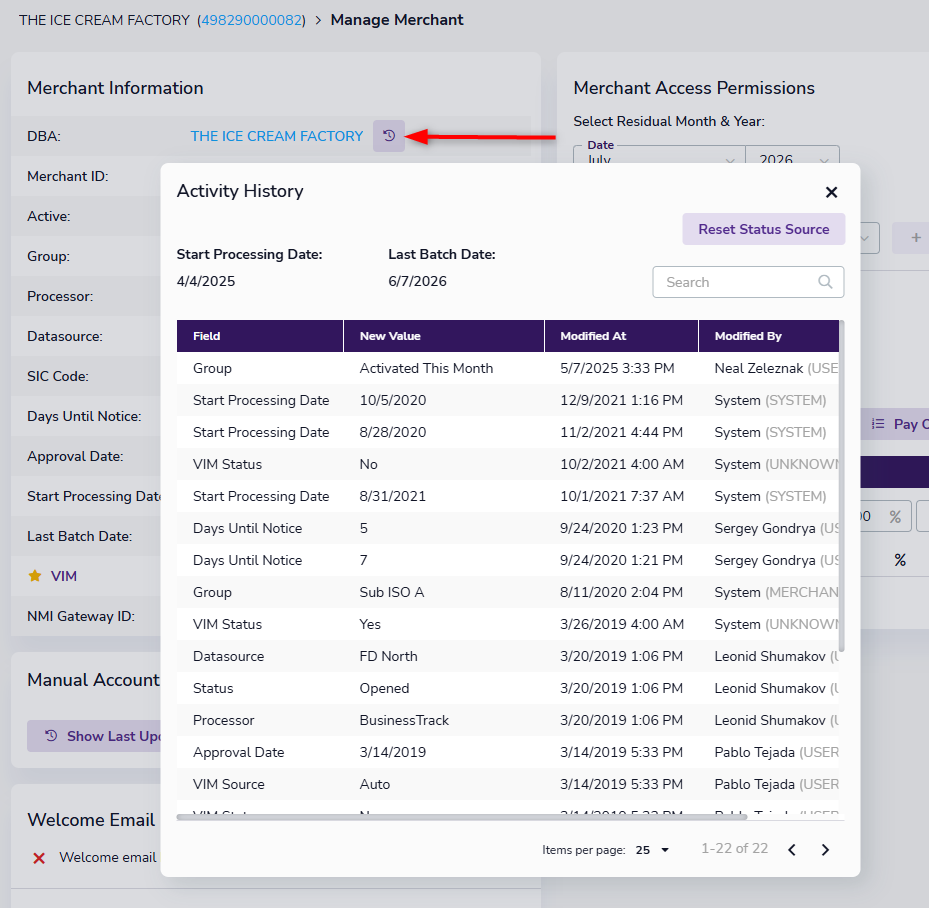The height and width of the screenshot is (908, 929).
Task: Click the 'NMI Gateway ID:' label
Action: 81,617
